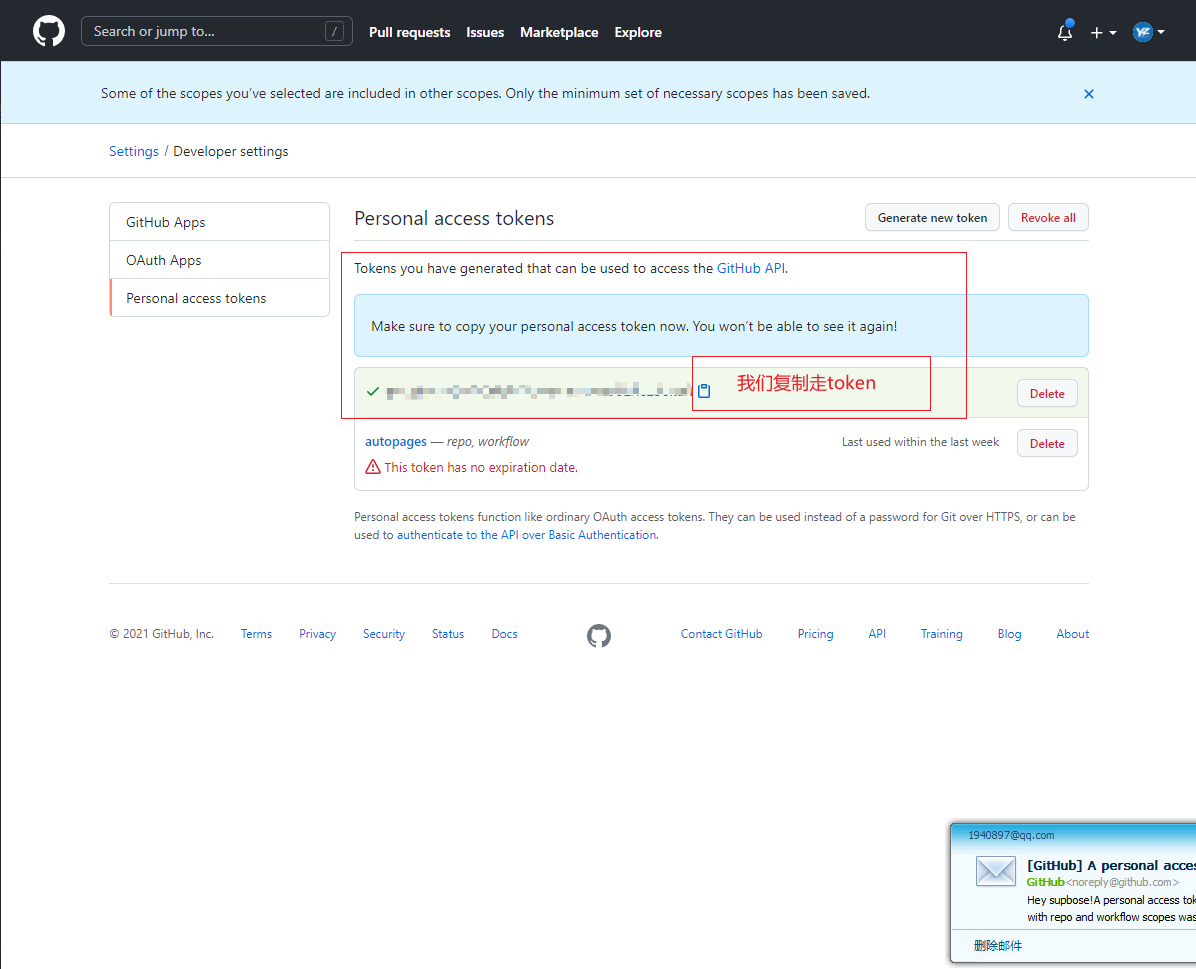Viewport: 1196px width, 969px height.
Task: Open Terms footer link
Action: point(256,634)
